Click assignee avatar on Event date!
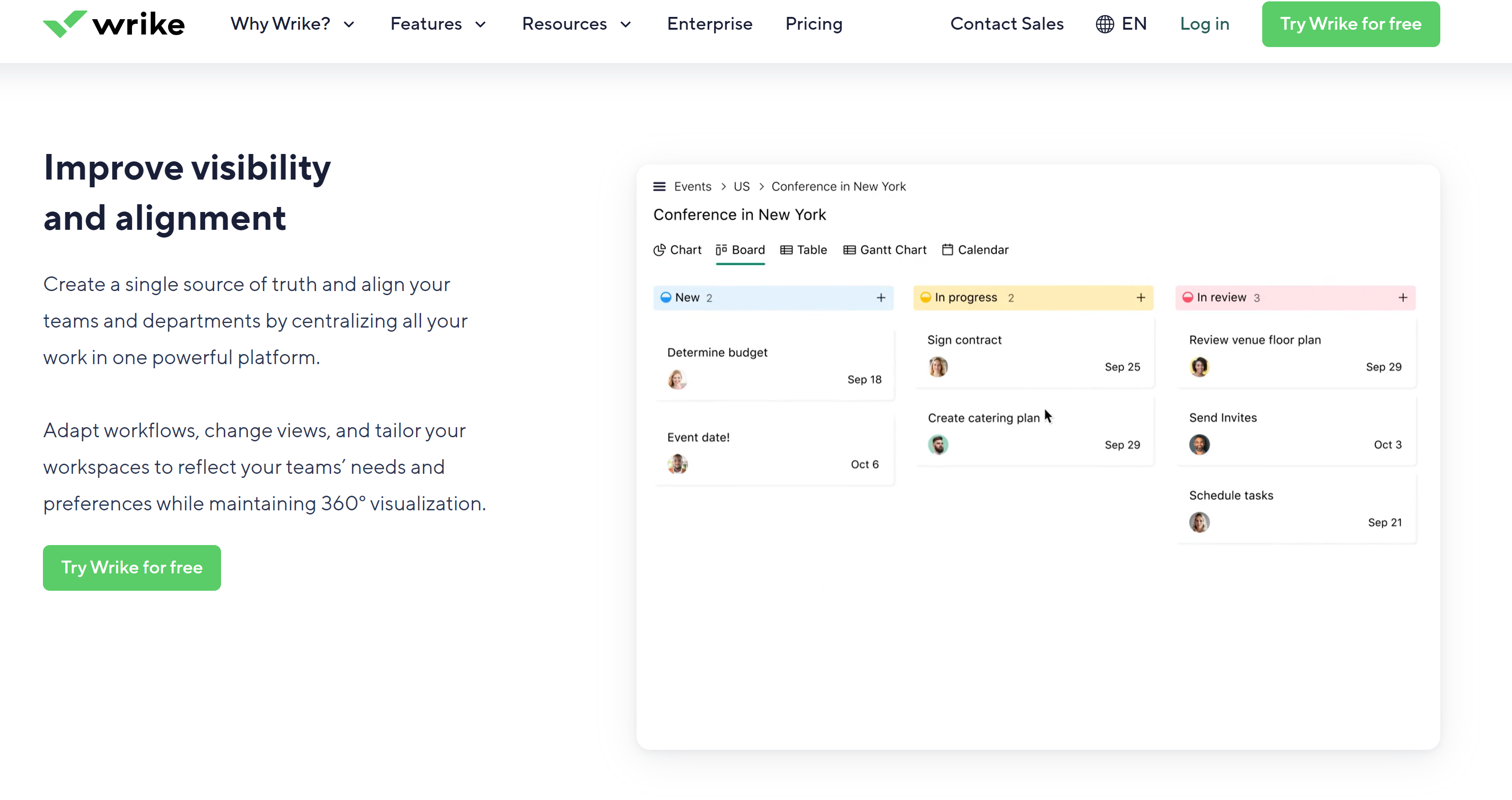 click(x=677, y=464)
